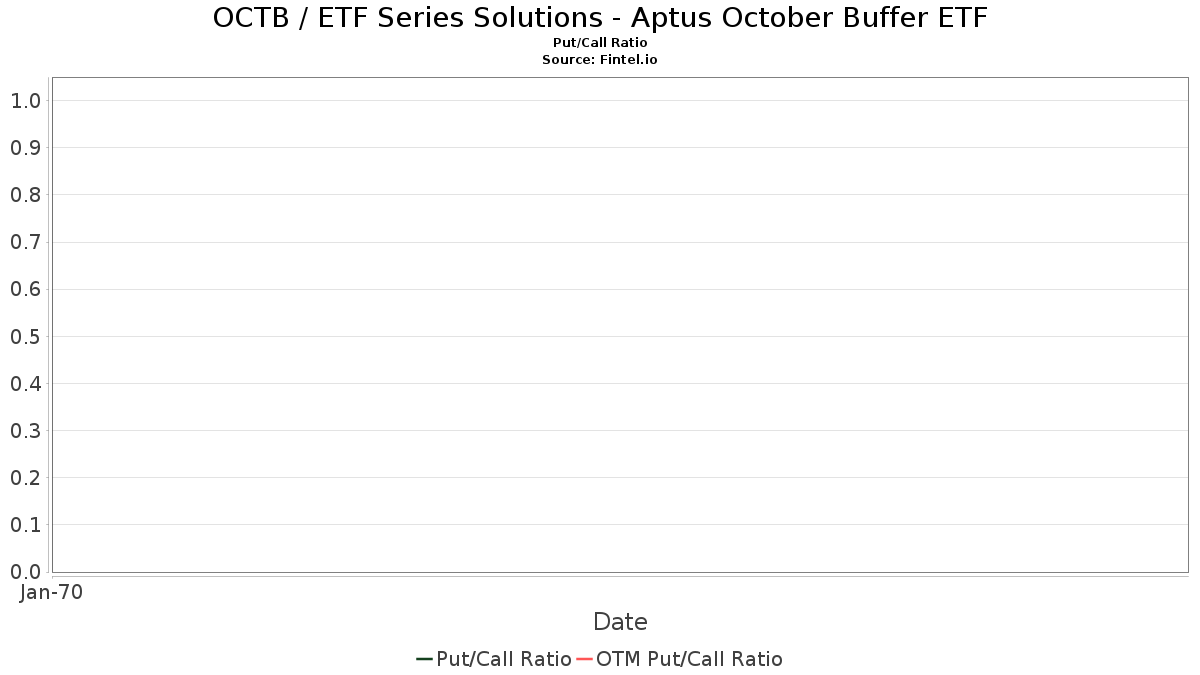The width and height of the screenshot is (1200, 675).
Task: Click the Source: Fintel.io text
Action: [x=600, y=60]
